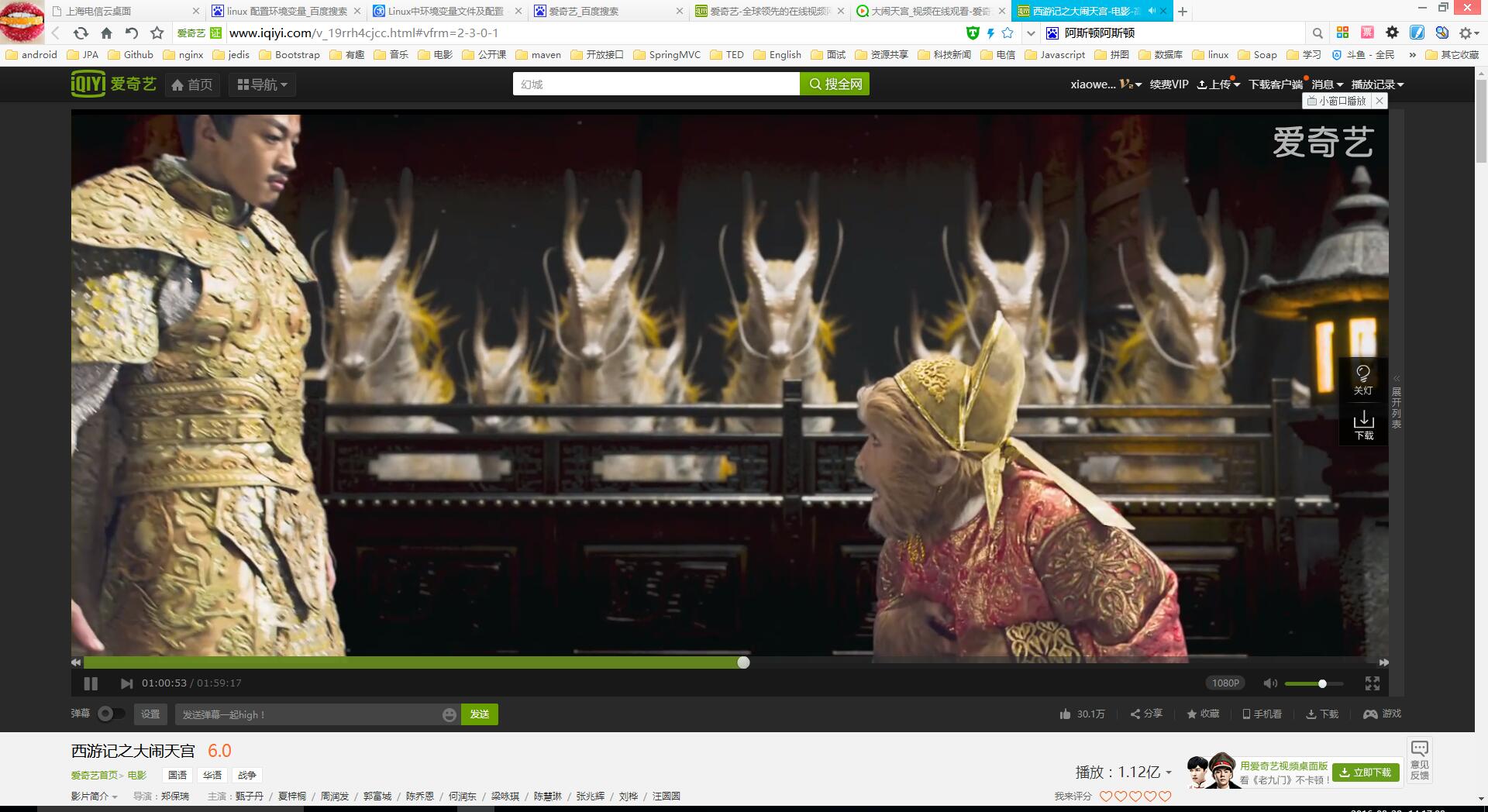Open the black gear extension icon

pos(1392,33)
